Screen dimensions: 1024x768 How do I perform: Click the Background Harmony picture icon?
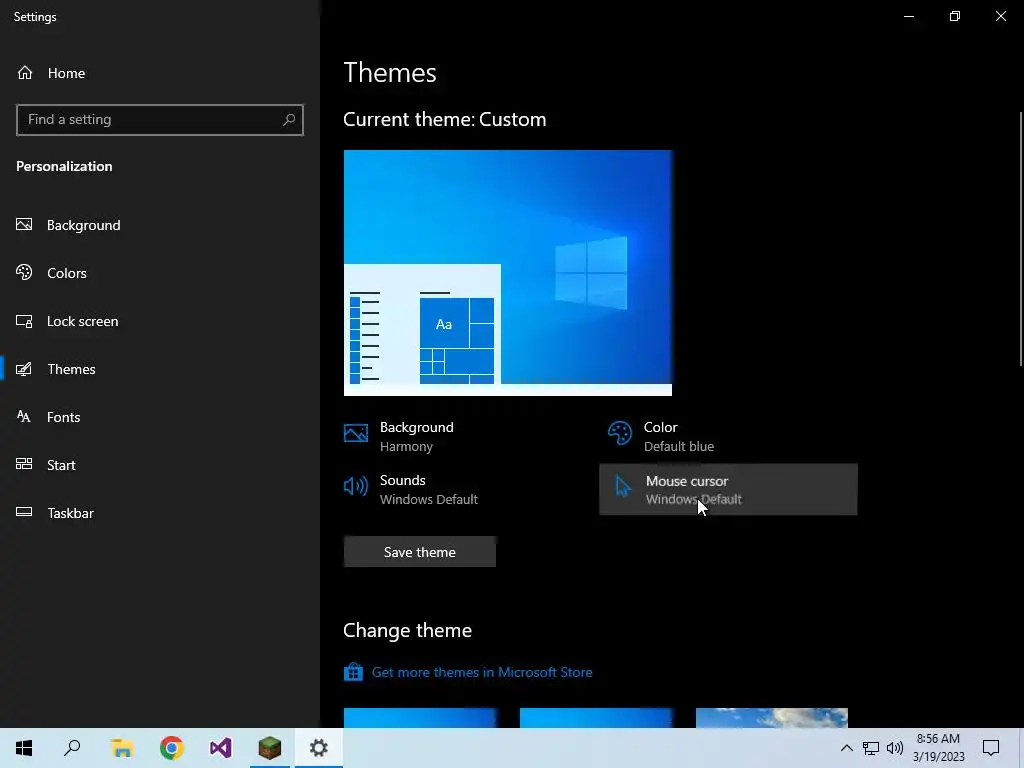click(x=356, y=433)
